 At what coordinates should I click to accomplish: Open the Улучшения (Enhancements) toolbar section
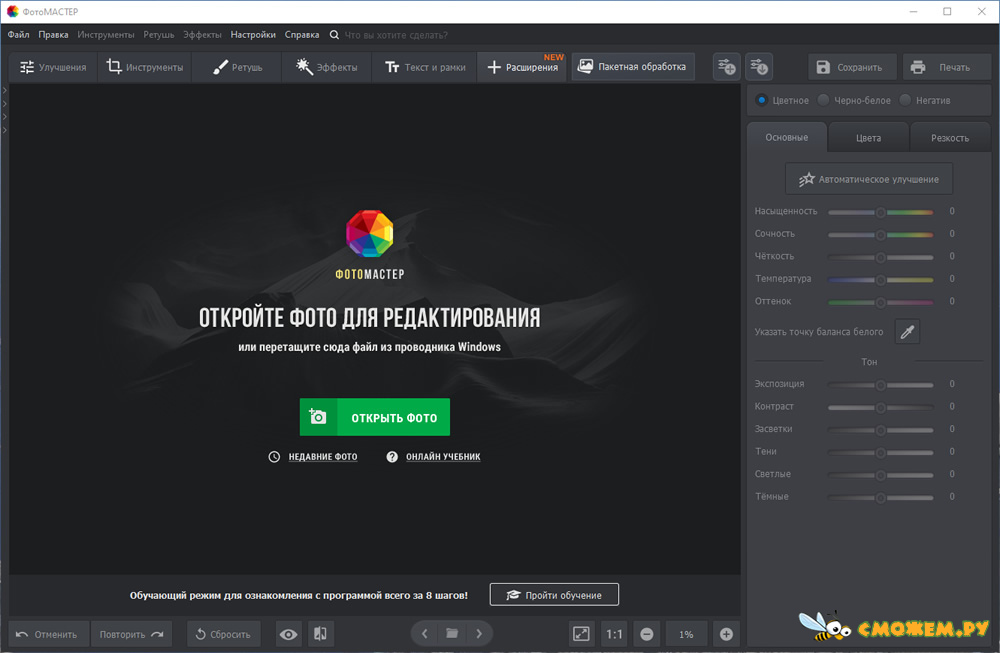point(53,67)
